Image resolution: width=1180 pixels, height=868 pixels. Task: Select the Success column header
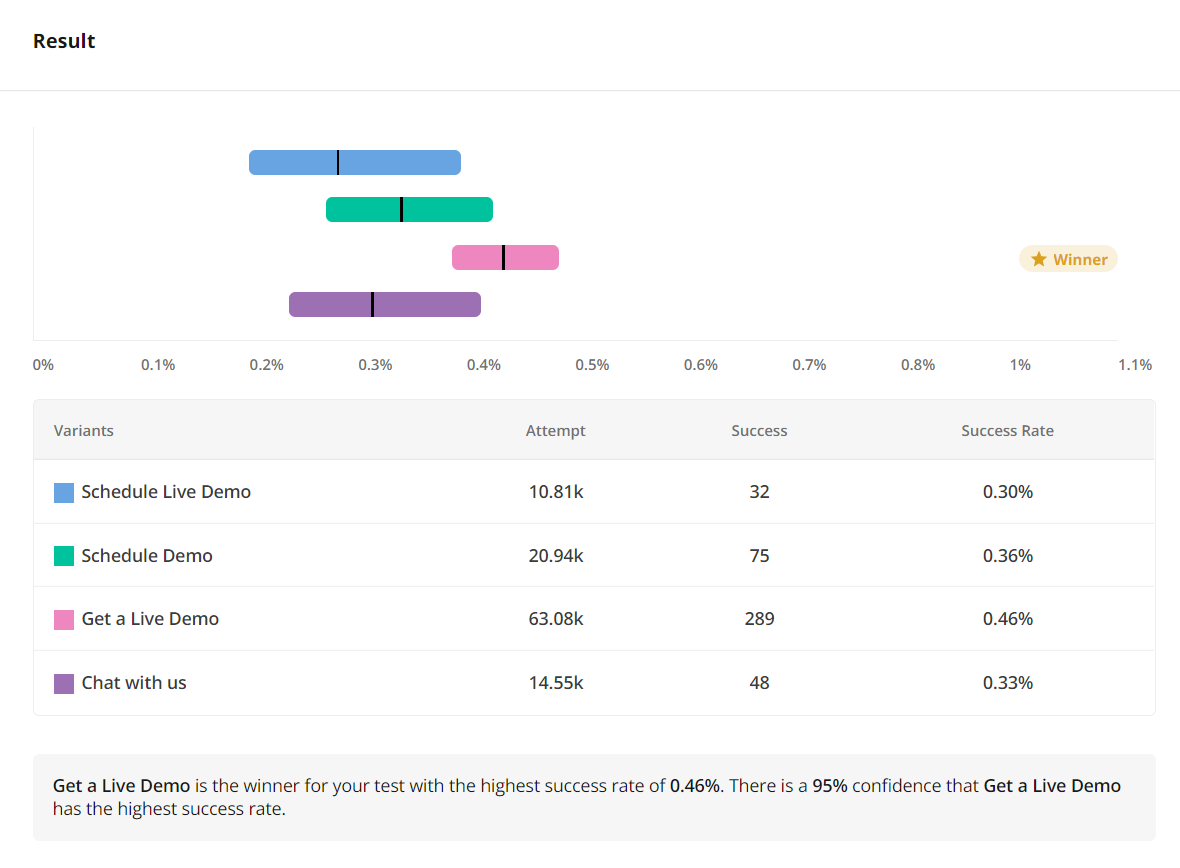[x=759, y=430]
